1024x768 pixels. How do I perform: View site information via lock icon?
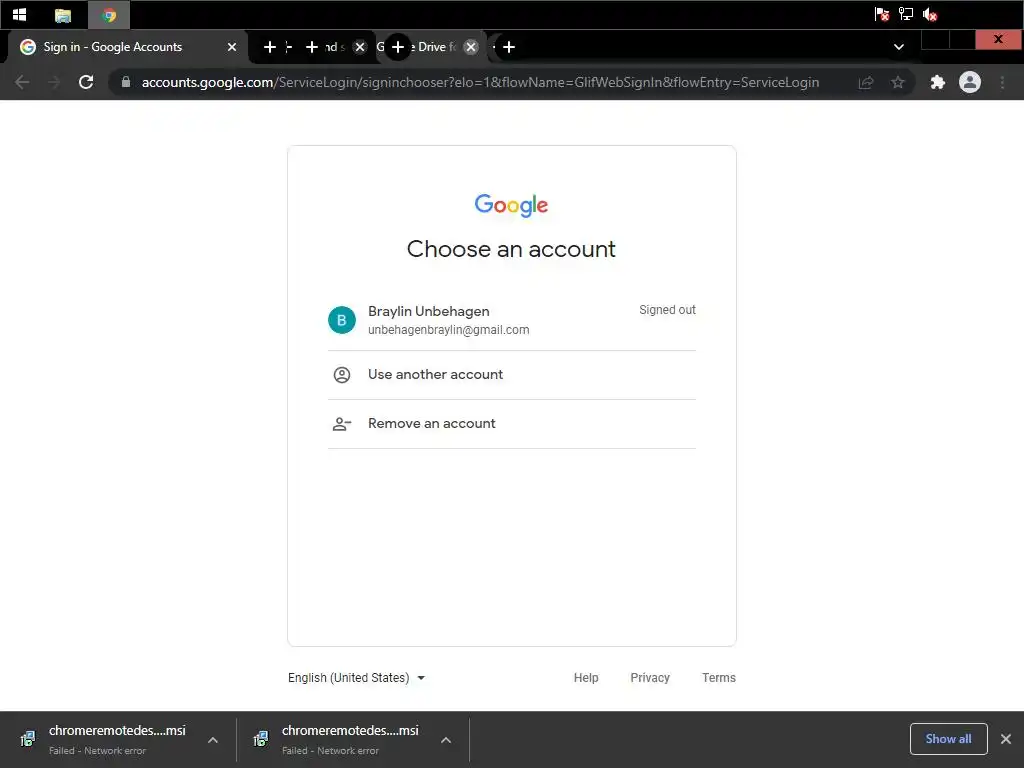126,82
